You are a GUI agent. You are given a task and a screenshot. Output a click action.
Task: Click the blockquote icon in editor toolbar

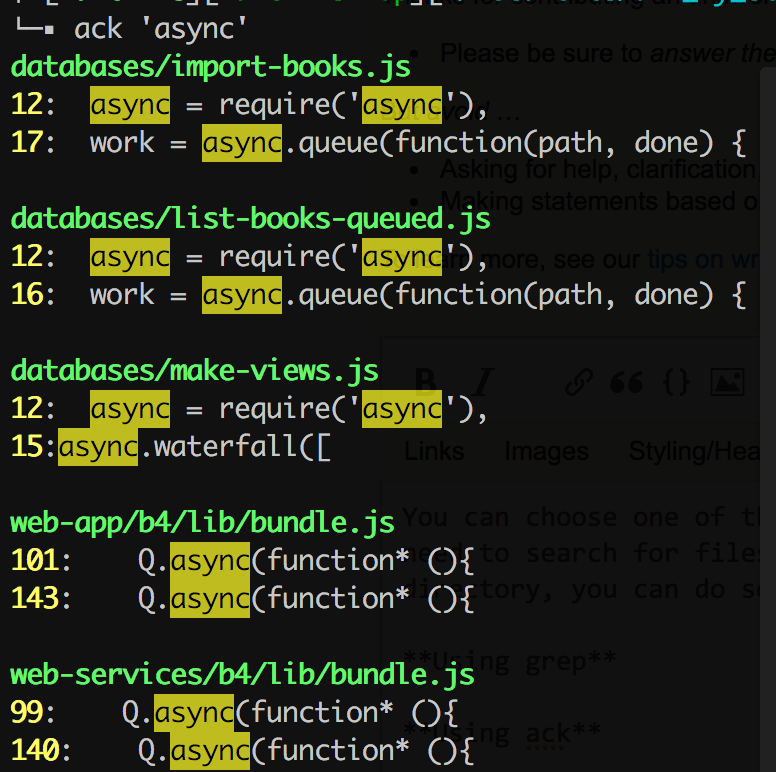(x=627, y=382)
